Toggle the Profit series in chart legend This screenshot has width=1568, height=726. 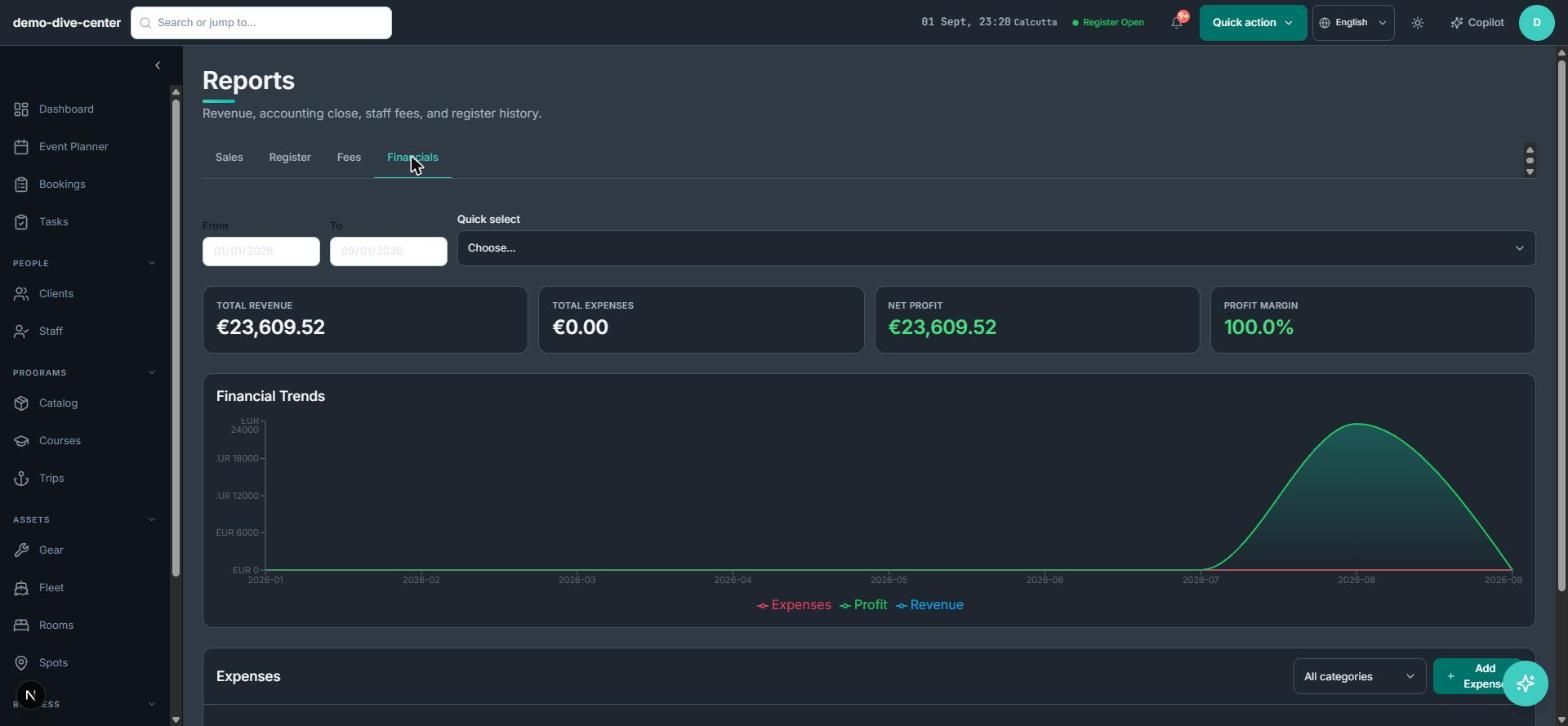click(x=863, y=605)
